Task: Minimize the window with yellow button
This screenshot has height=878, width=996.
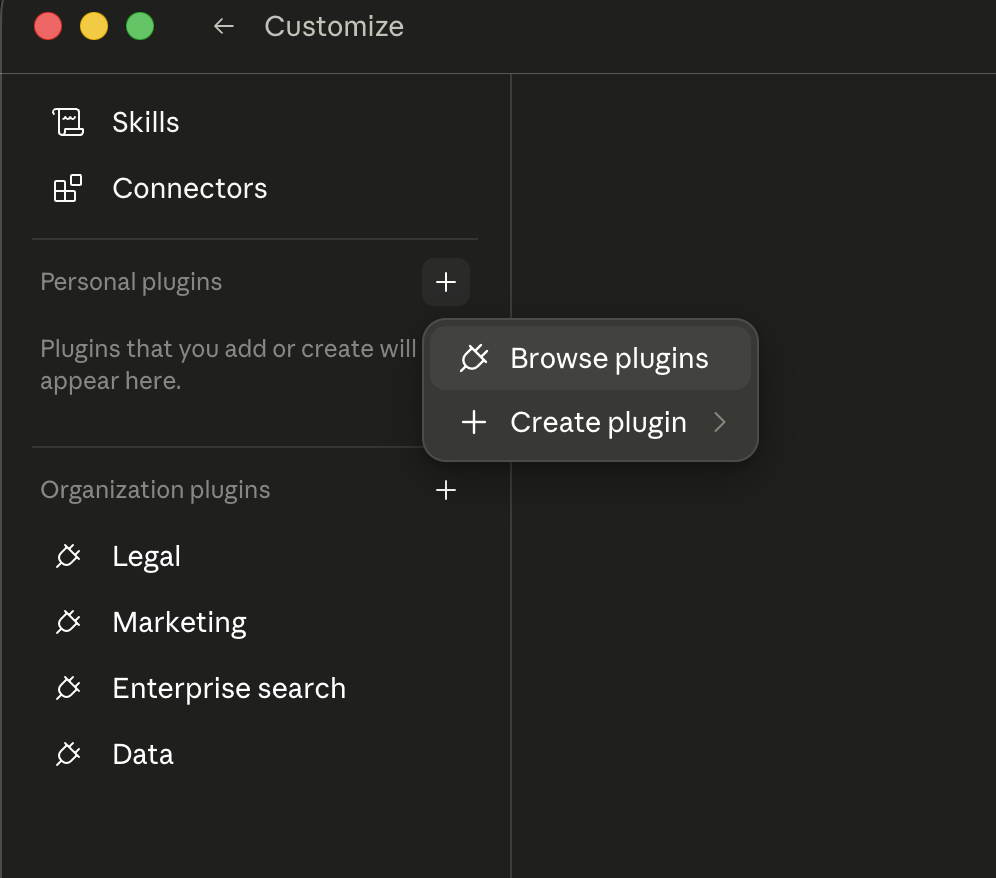Action: [94, 26]
